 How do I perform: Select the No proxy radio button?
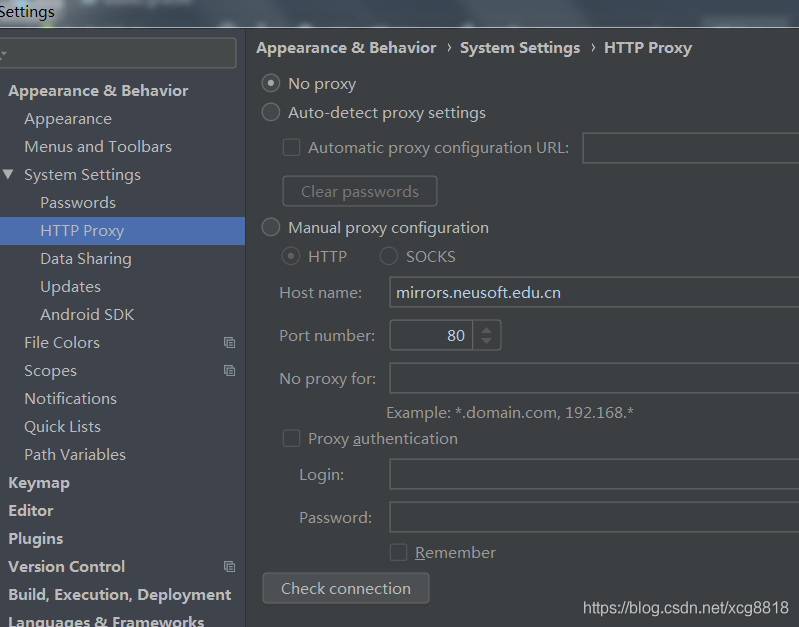271,84
